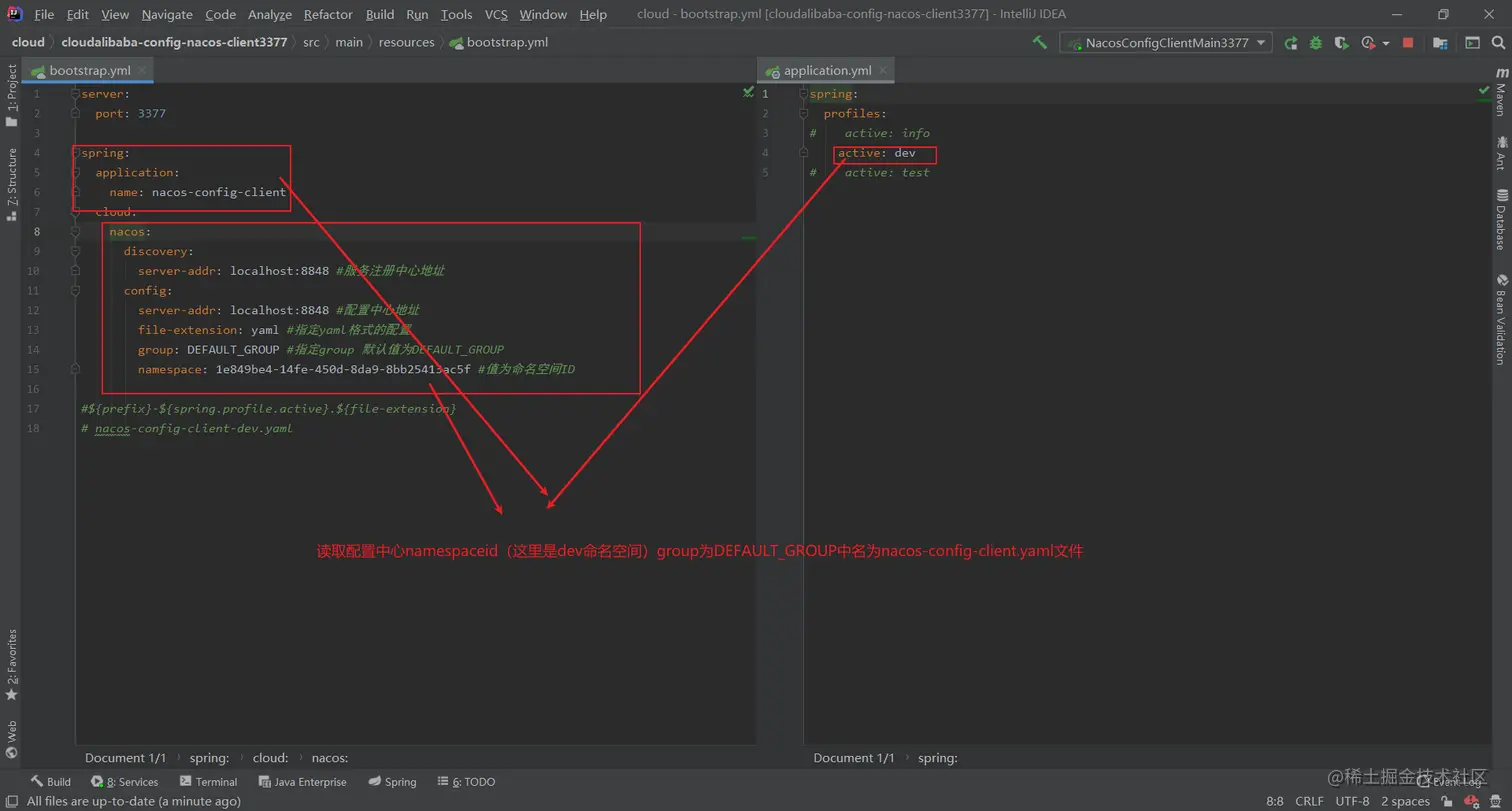Open the NacosConfigClientMain3377 run configuration dropdown
The height and width of the screenshot is (811, 1512).
click(1166, 43)
